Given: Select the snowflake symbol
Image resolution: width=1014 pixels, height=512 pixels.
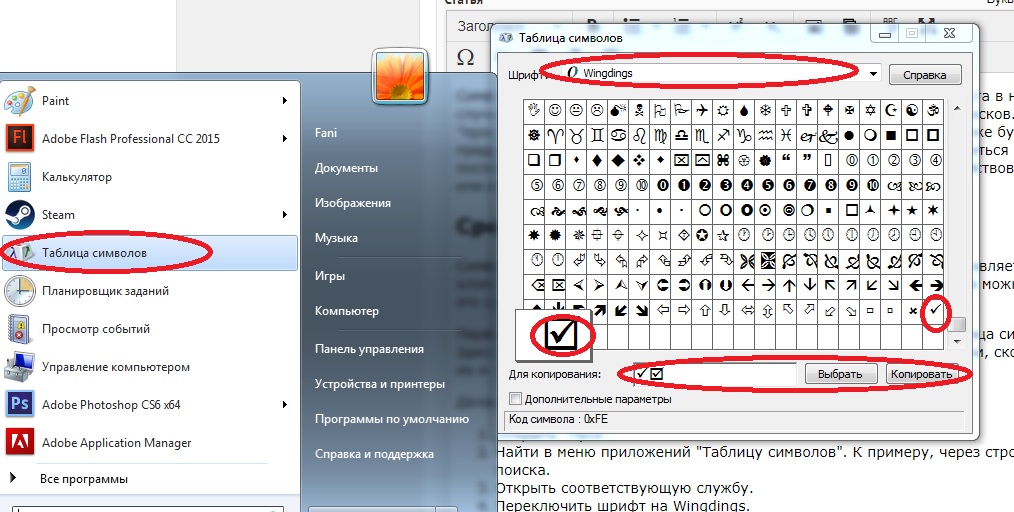Looking at the screenshot, I should click(x=765, y=111).
